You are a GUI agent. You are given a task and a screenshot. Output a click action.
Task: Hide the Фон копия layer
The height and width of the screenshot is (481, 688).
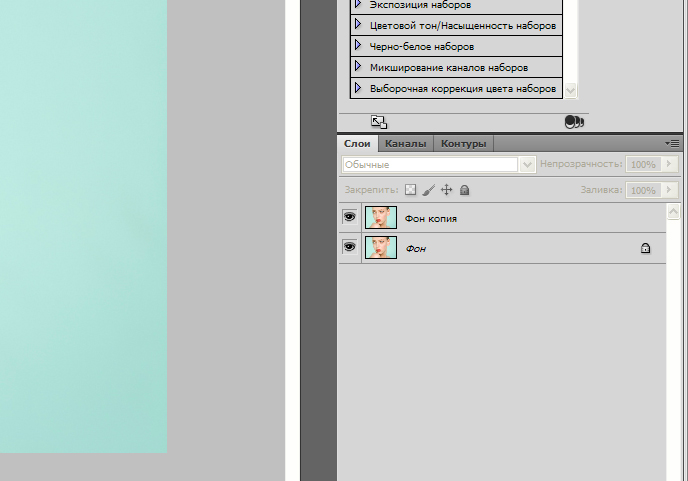click(350, 217)
